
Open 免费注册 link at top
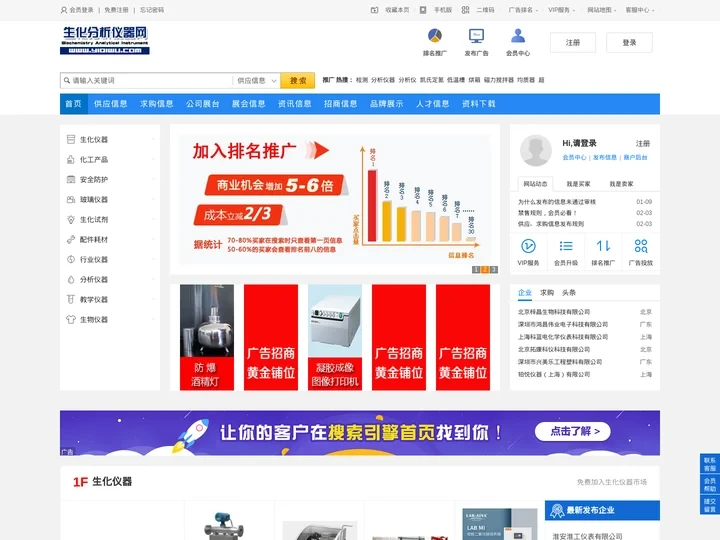116,10
